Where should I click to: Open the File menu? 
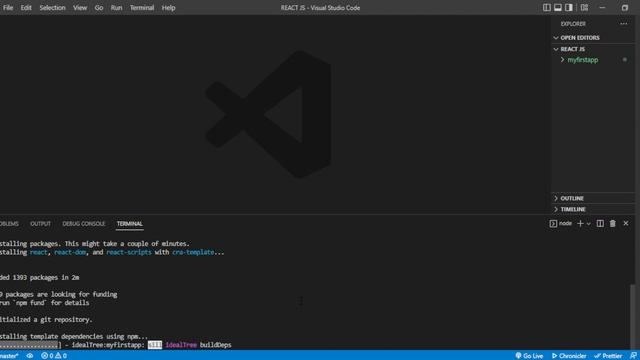tap(8, 8)
